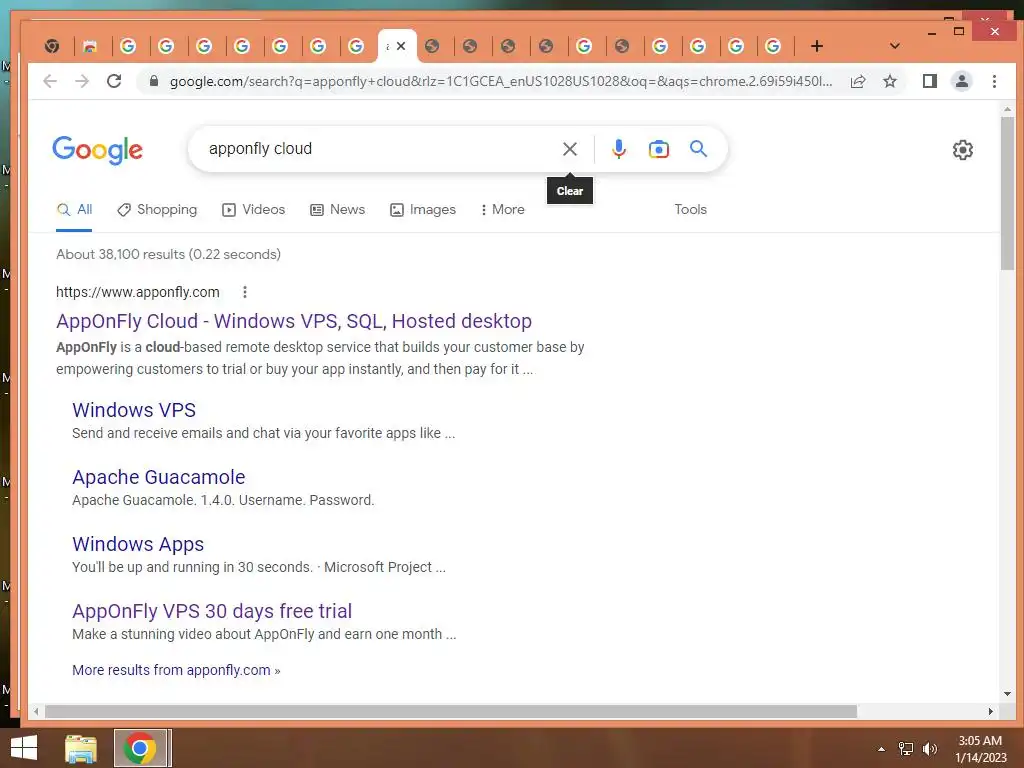The height and width of the screenshot is (768, 1024).
Task: Clear the search box text
Action: [x=569, y=149]
